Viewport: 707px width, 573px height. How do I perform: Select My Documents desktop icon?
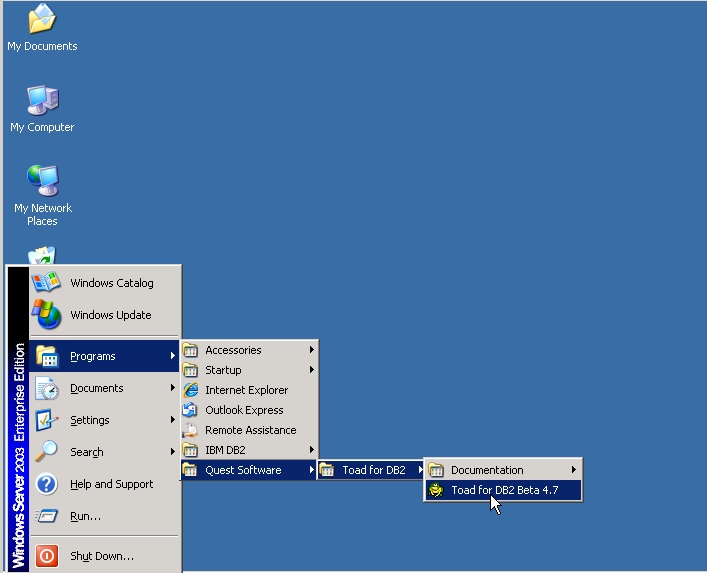click(42, 28)
